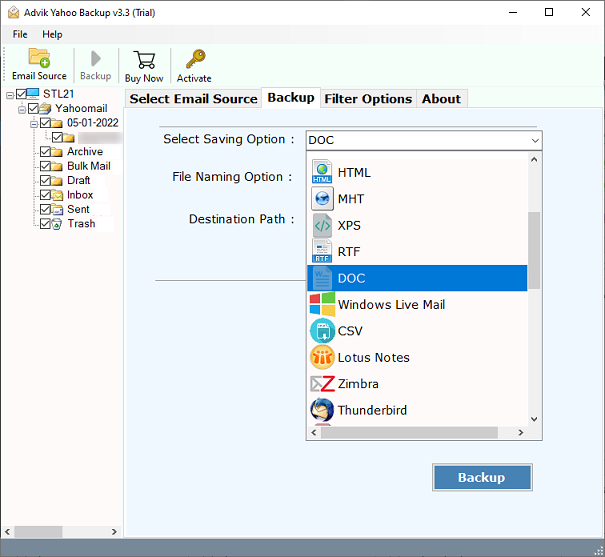Uncheck the Archive folder checkbox
605x557 pixels.
pos(45,152)
